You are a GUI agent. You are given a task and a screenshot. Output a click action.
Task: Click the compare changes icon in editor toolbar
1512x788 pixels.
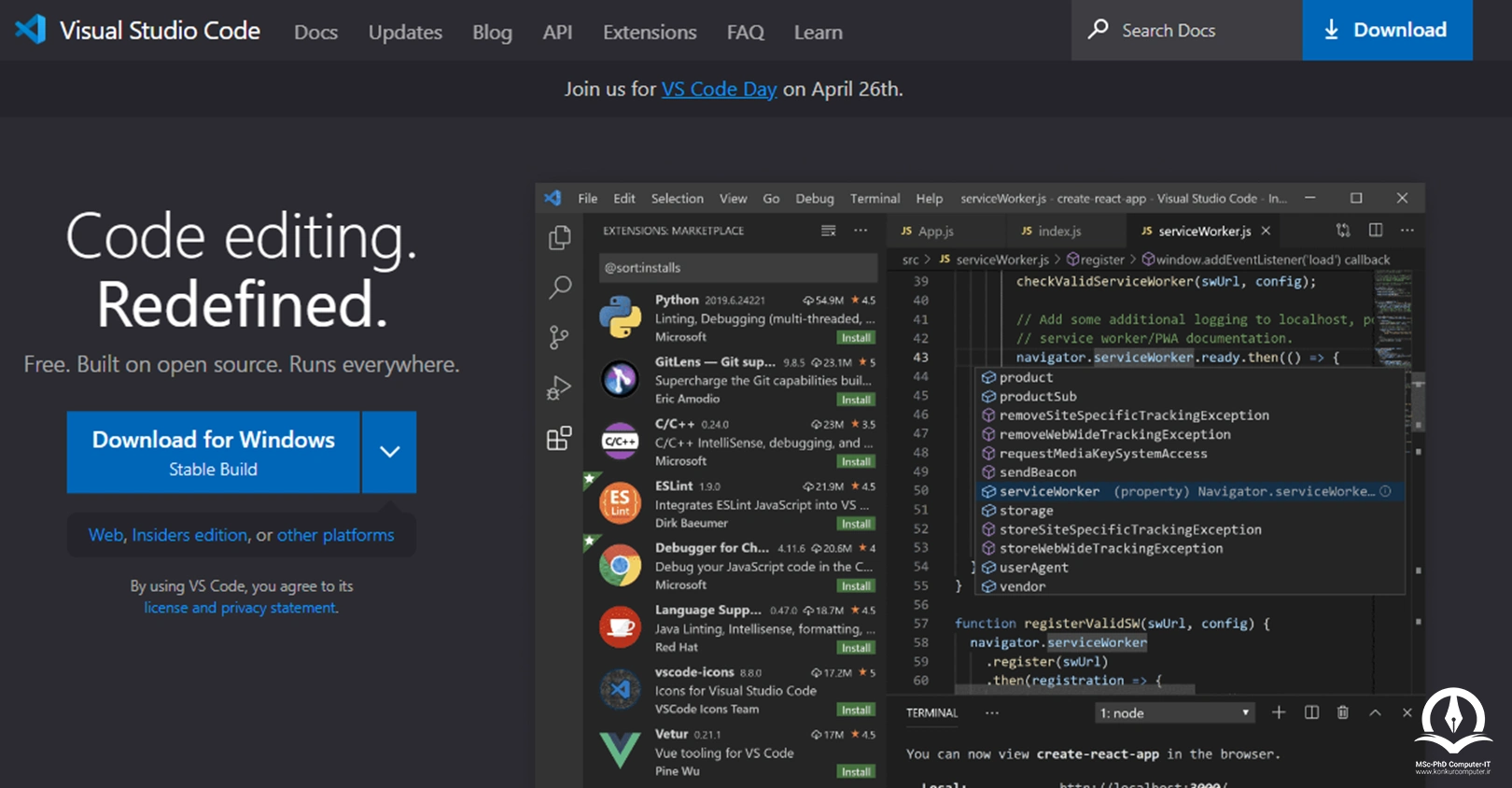coord(1343,230)
